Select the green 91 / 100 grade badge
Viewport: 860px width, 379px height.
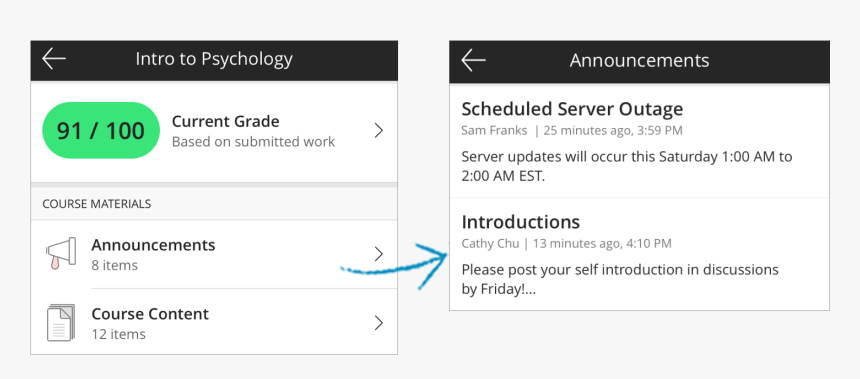pos(101,131)
